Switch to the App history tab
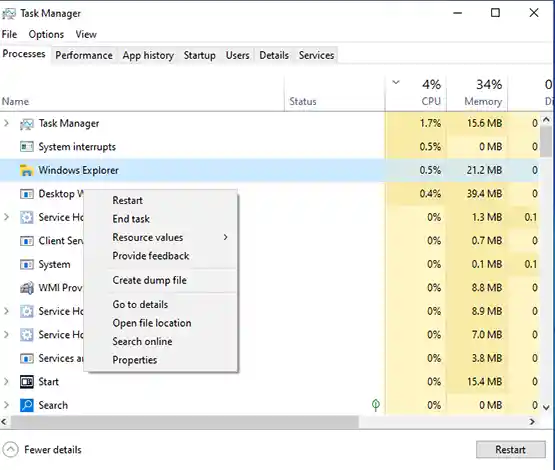Image resolution: width=555 pixels, height=470 pixels. [x=148, y=55]
